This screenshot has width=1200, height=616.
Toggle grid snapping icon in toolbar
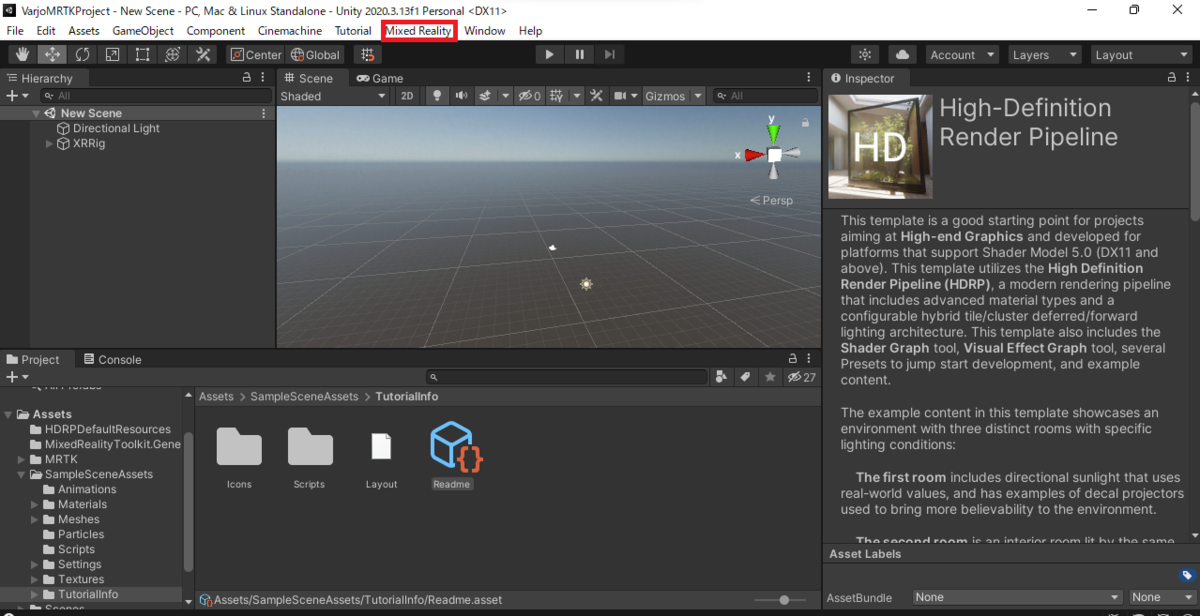pos(368,55)
